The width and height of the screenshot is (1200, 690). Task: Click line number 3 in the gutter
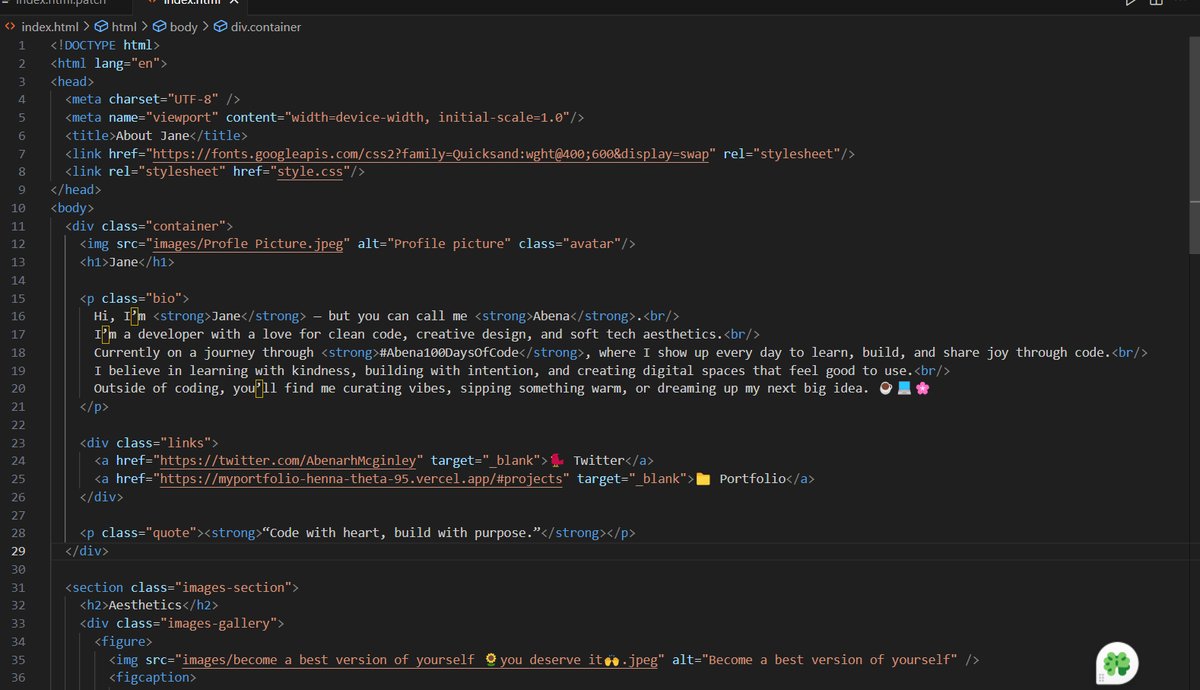pos(21,82)
